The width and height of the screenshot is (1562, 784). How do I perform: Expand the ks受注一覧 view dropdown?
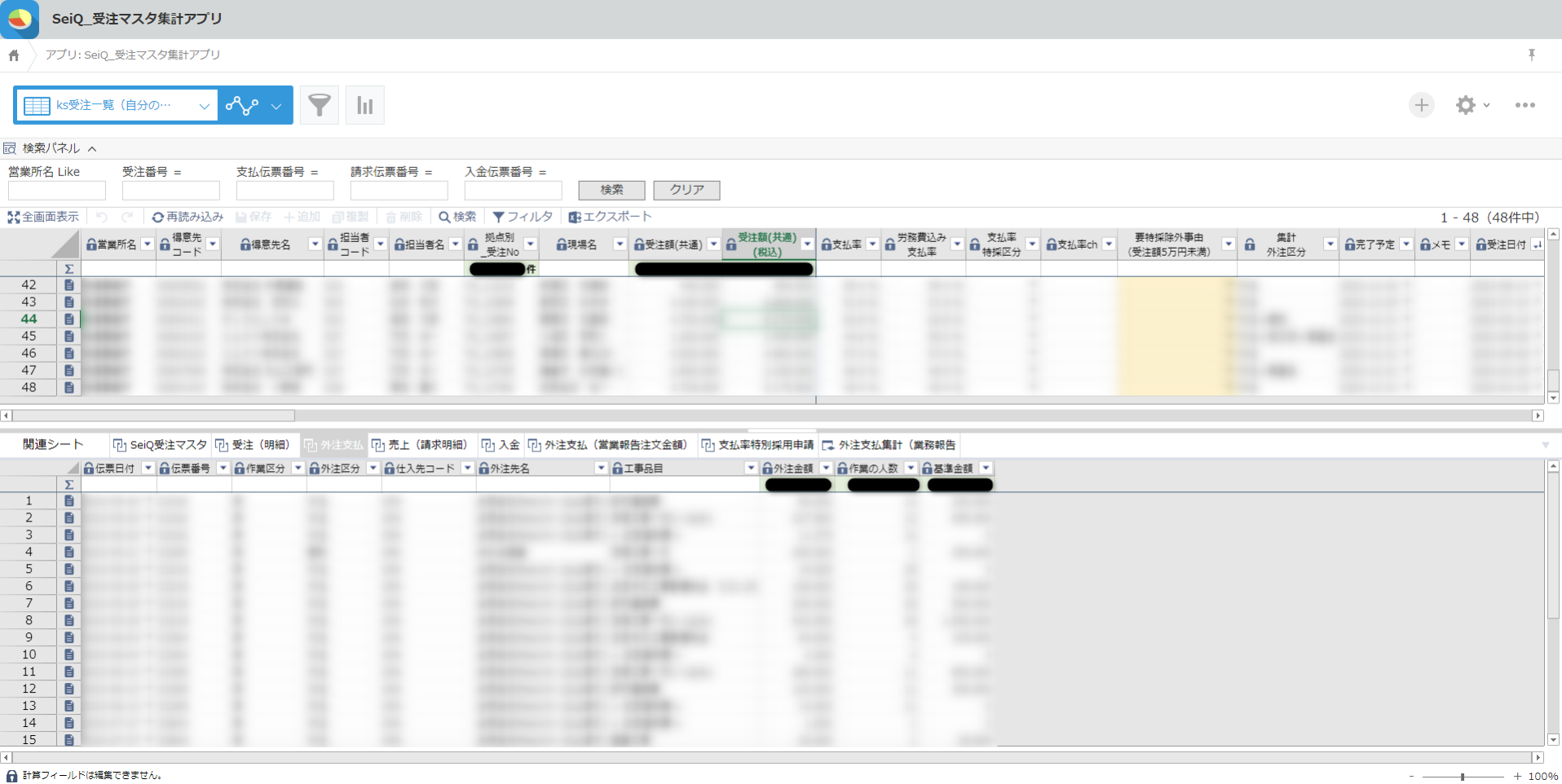[203, 106]
